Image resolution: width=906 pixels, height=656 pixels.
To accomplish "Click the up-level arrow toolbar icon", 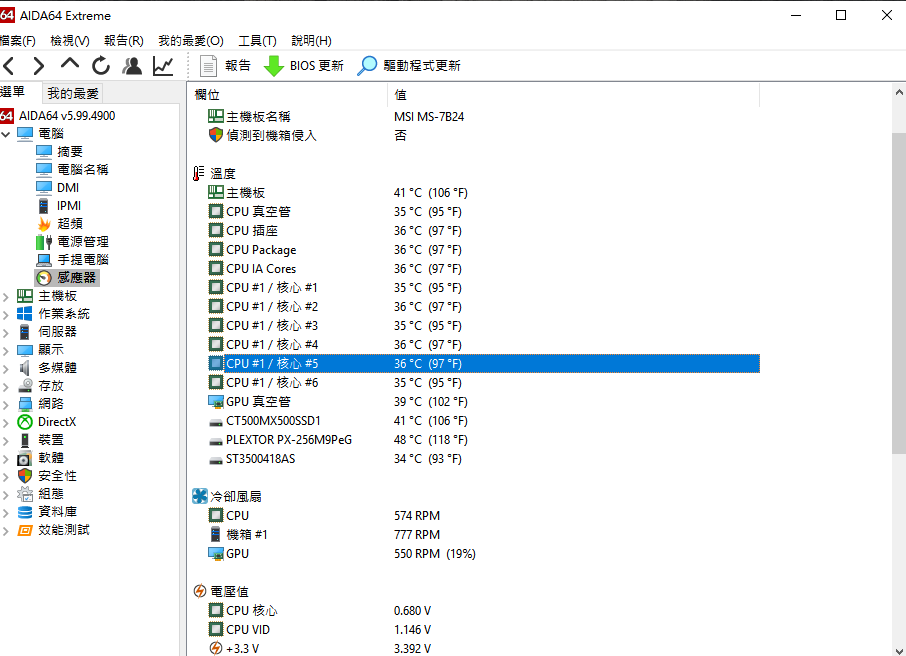I will point(70,65).
